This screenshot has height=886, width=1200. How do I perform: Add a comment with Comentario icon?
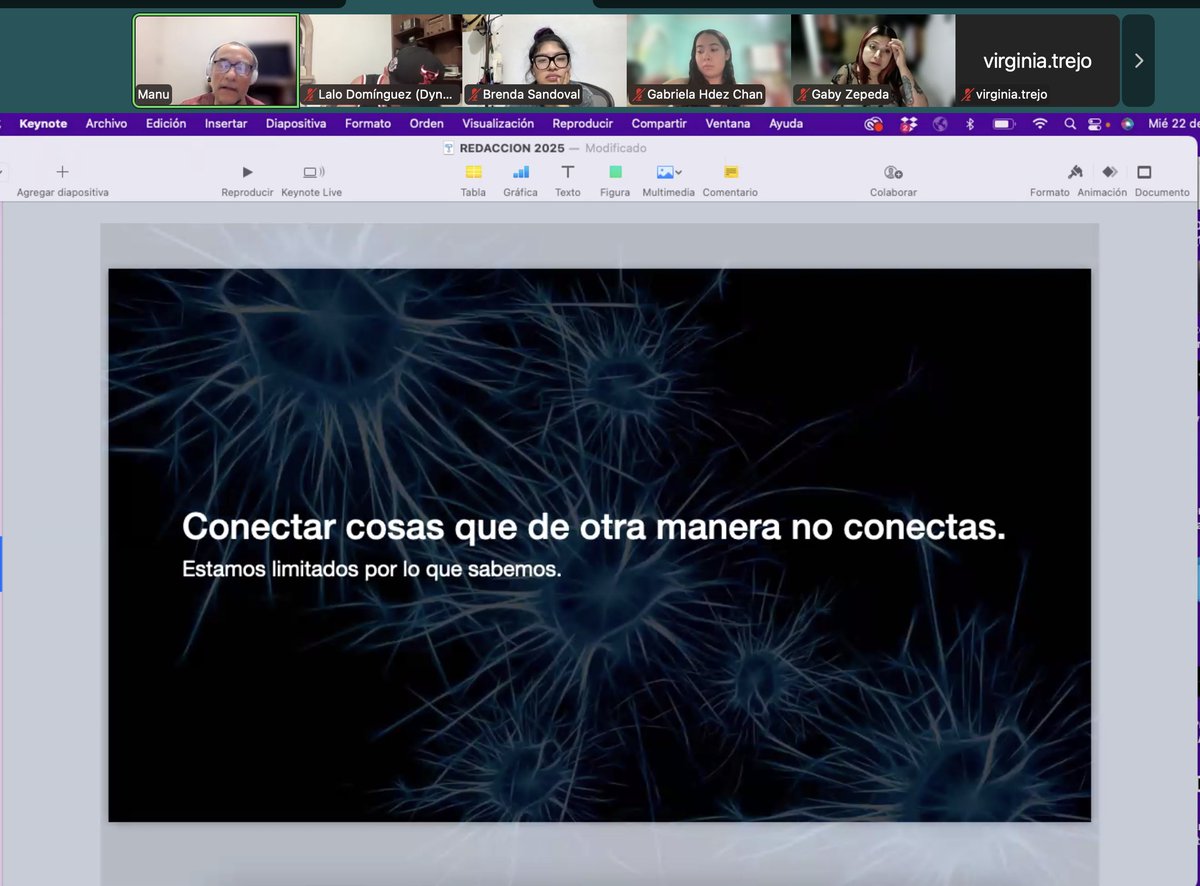[x=730, y=180]
